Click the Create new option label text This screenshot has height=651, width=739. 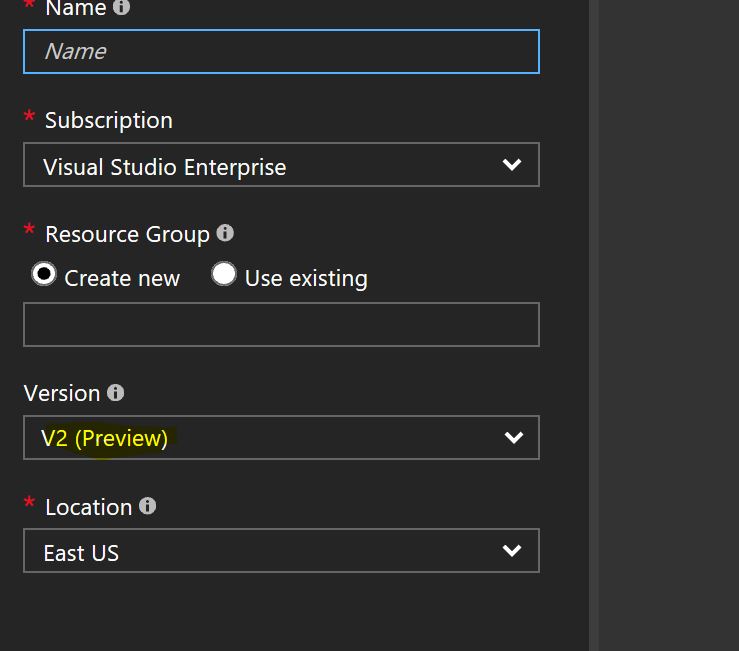[x=122, y=278]
